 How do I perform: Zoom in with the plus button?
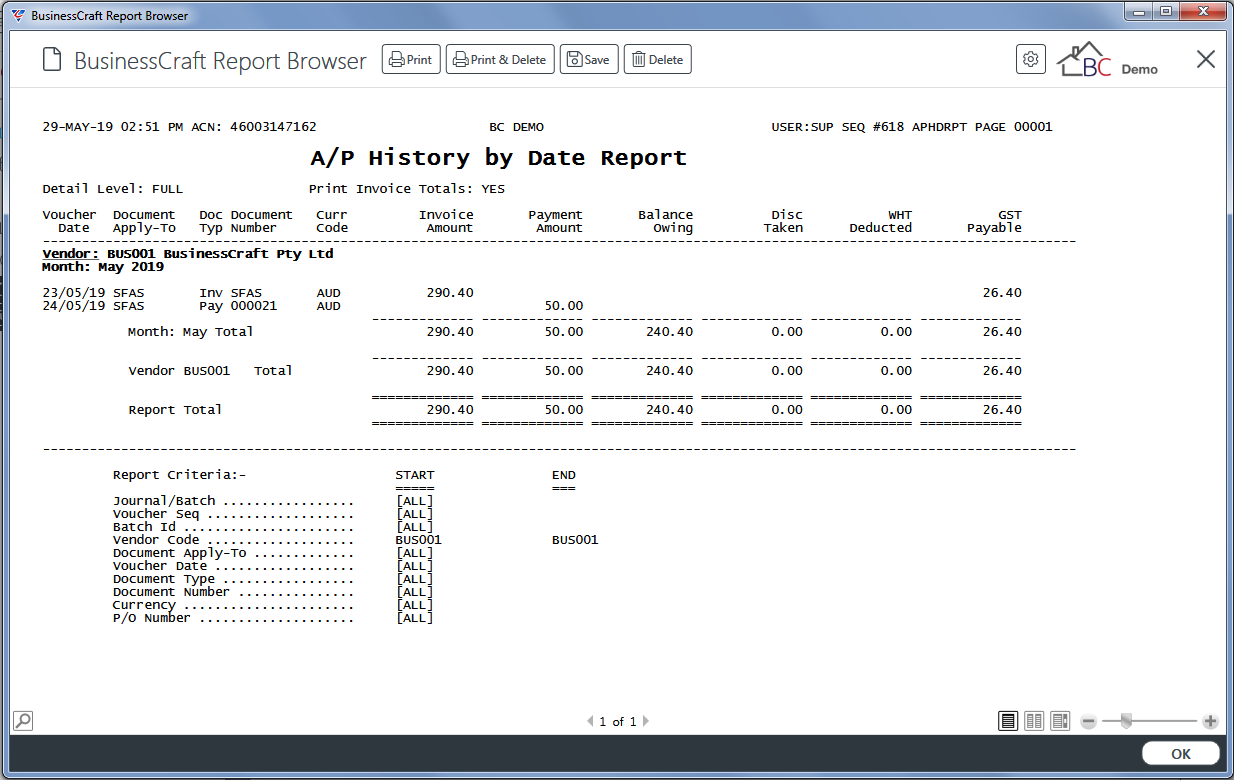pyautogui.click(x=1210, y=721)
